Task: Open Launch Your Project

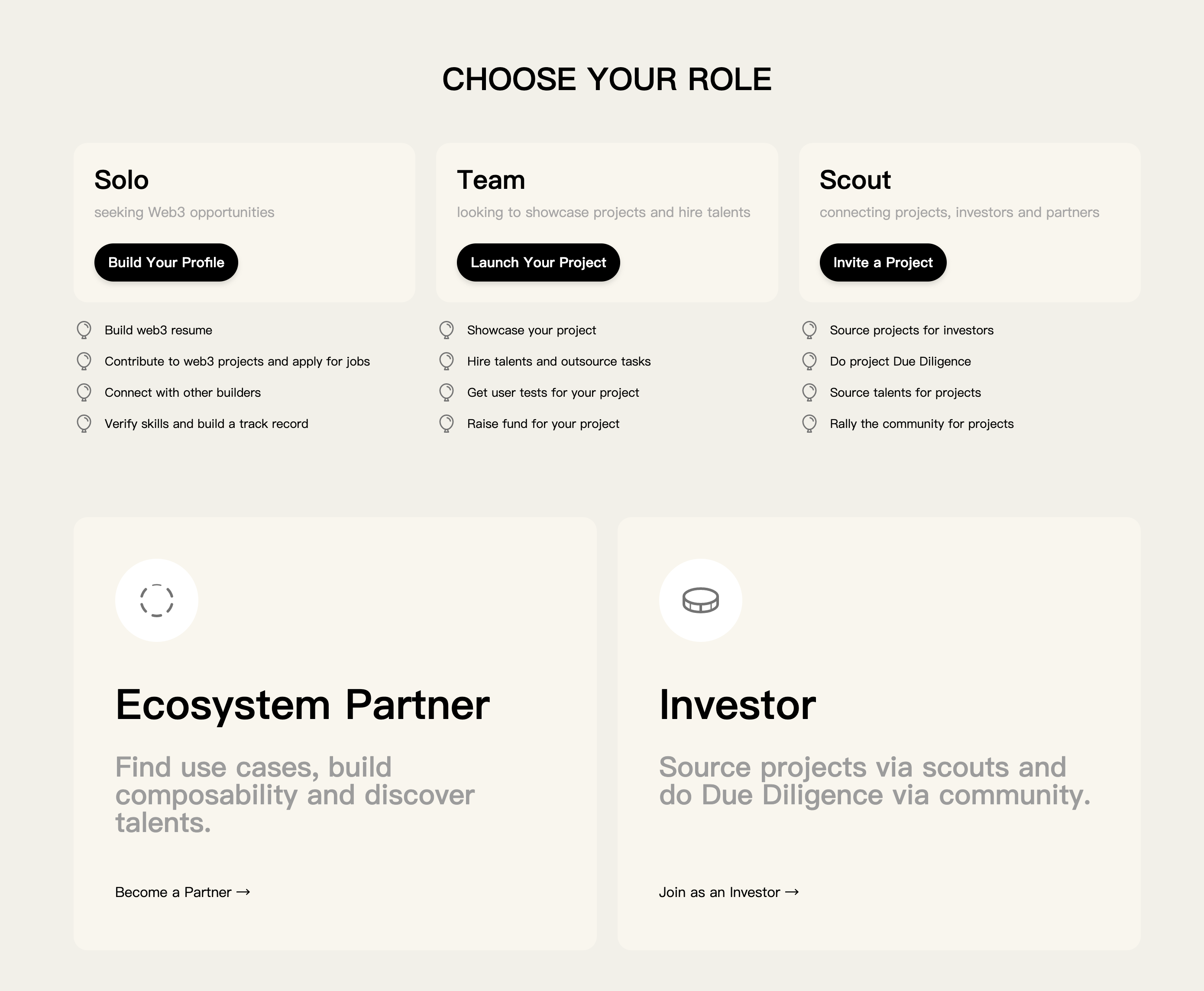Action: (x=538, y=262)
